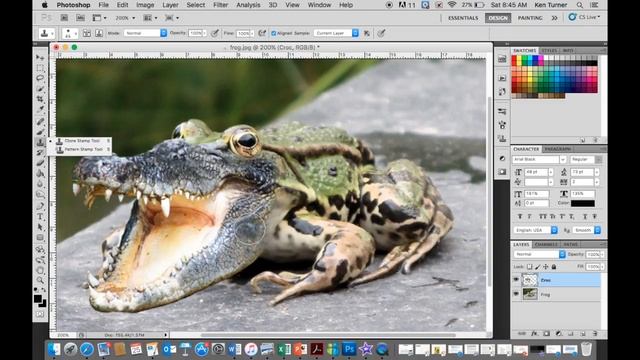Toggle Quick Mask mode

tap(40, 314)
